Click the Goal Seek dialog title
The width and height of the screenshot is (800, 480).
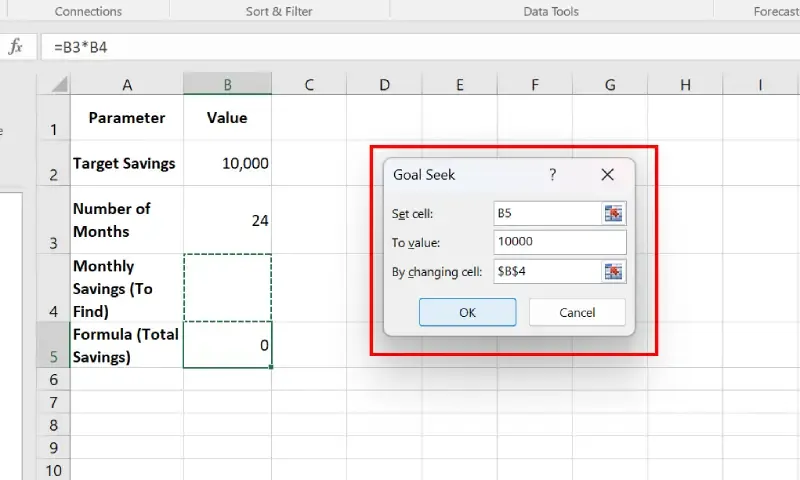423,175
